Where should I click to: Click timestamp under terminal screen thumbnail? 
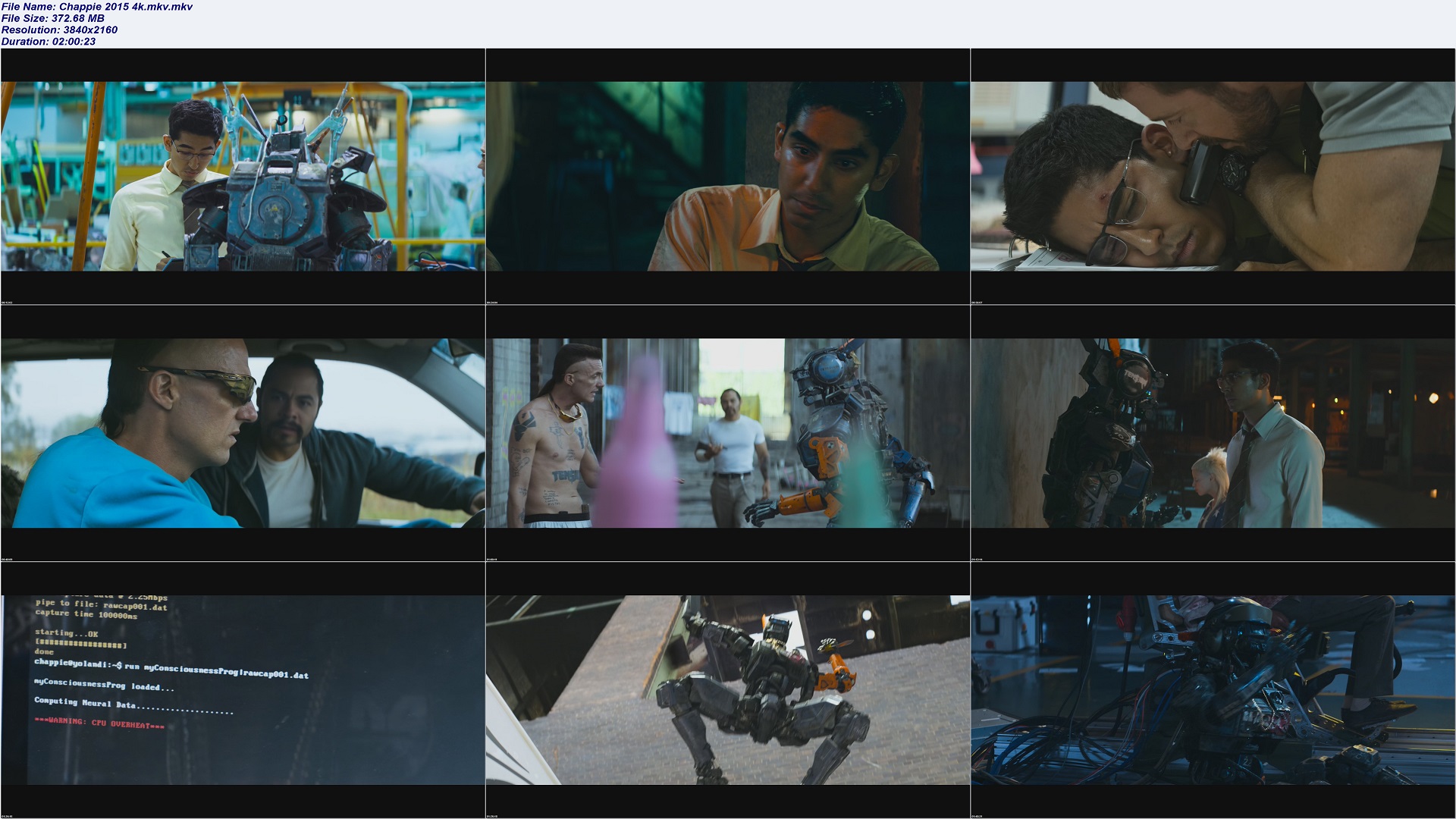click(x=8, y=816)
